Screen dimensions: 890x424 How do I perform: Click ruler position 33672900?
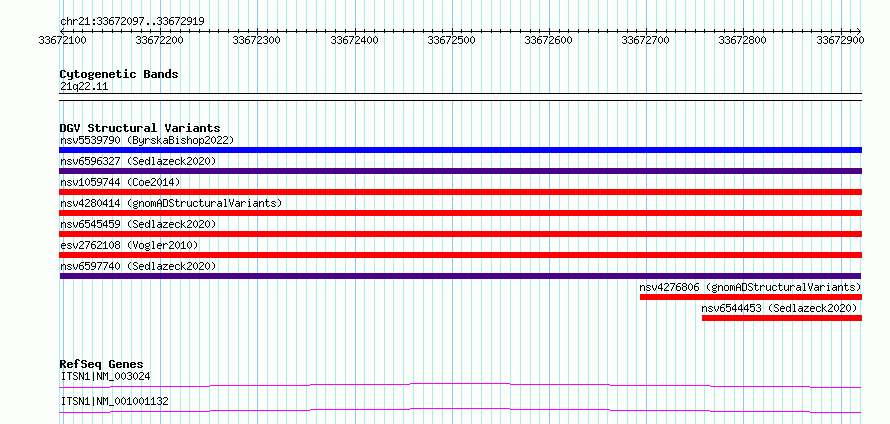[840, 40]
